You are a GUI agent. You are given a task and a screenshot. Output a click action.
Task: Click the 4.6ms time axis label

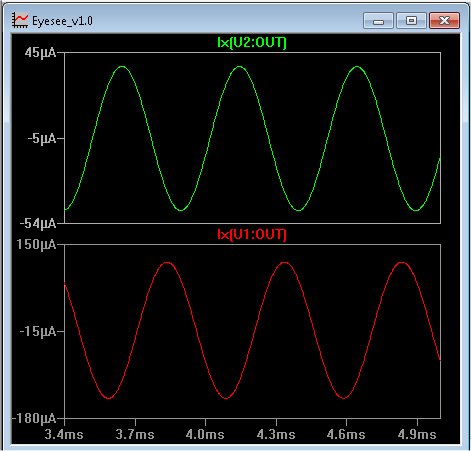[346, 434]
